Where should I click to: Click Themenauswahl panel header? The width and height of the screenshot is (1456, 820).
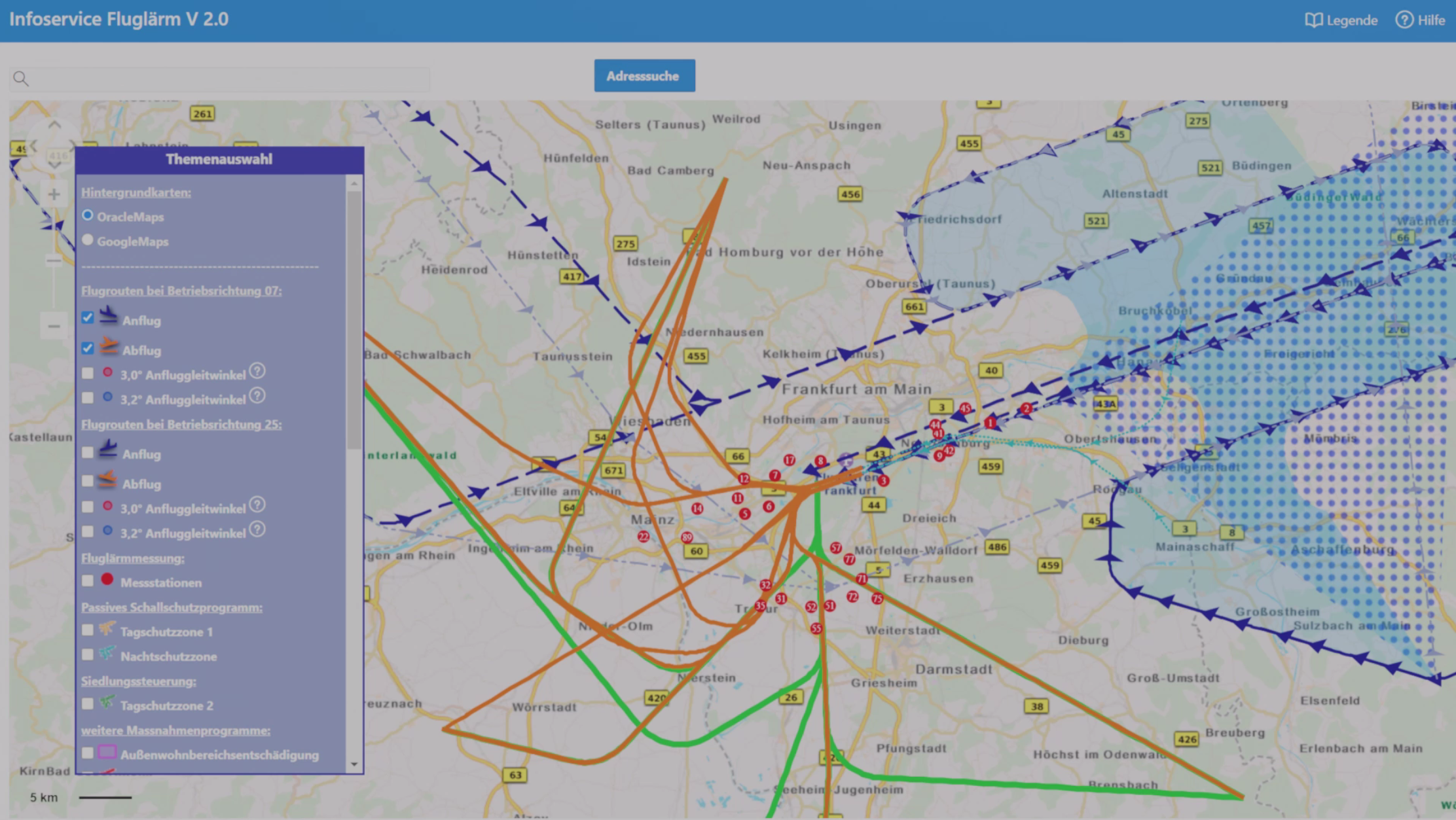coord(219,160)
